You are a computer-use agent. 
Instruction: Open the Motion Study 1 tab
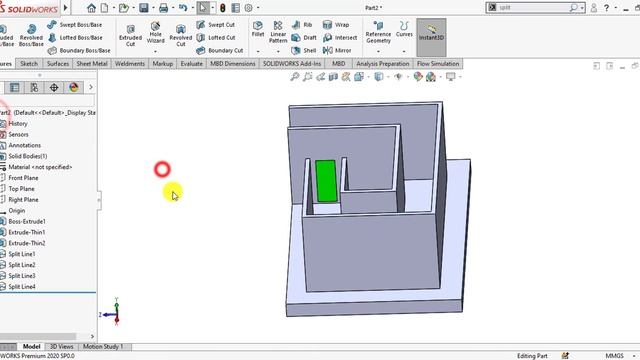[x=103, y=347]
